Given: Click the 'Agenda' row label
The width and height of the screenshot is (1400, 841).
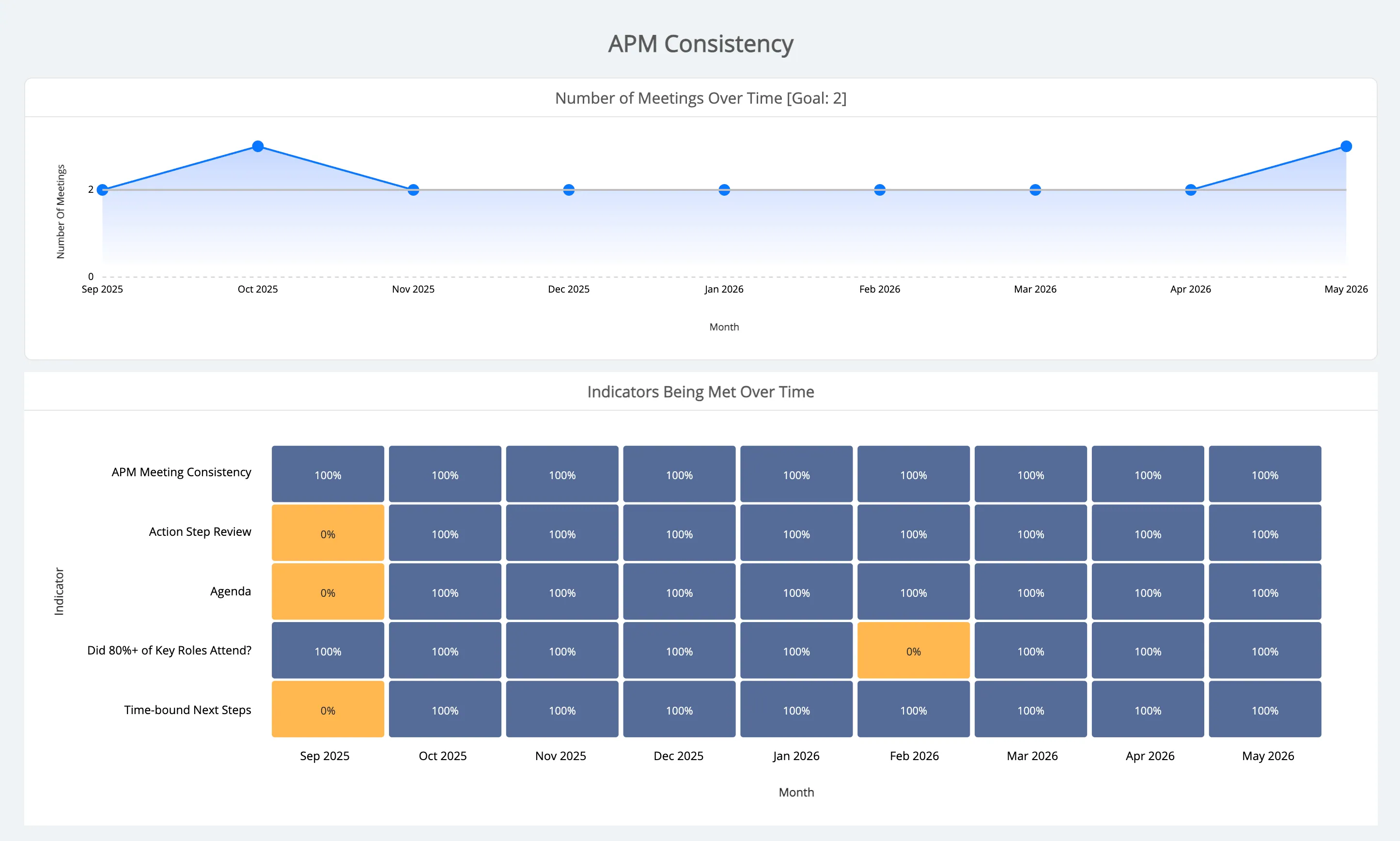Looking at the screenshot, I should pyautogui.click(x=231, y=591).
